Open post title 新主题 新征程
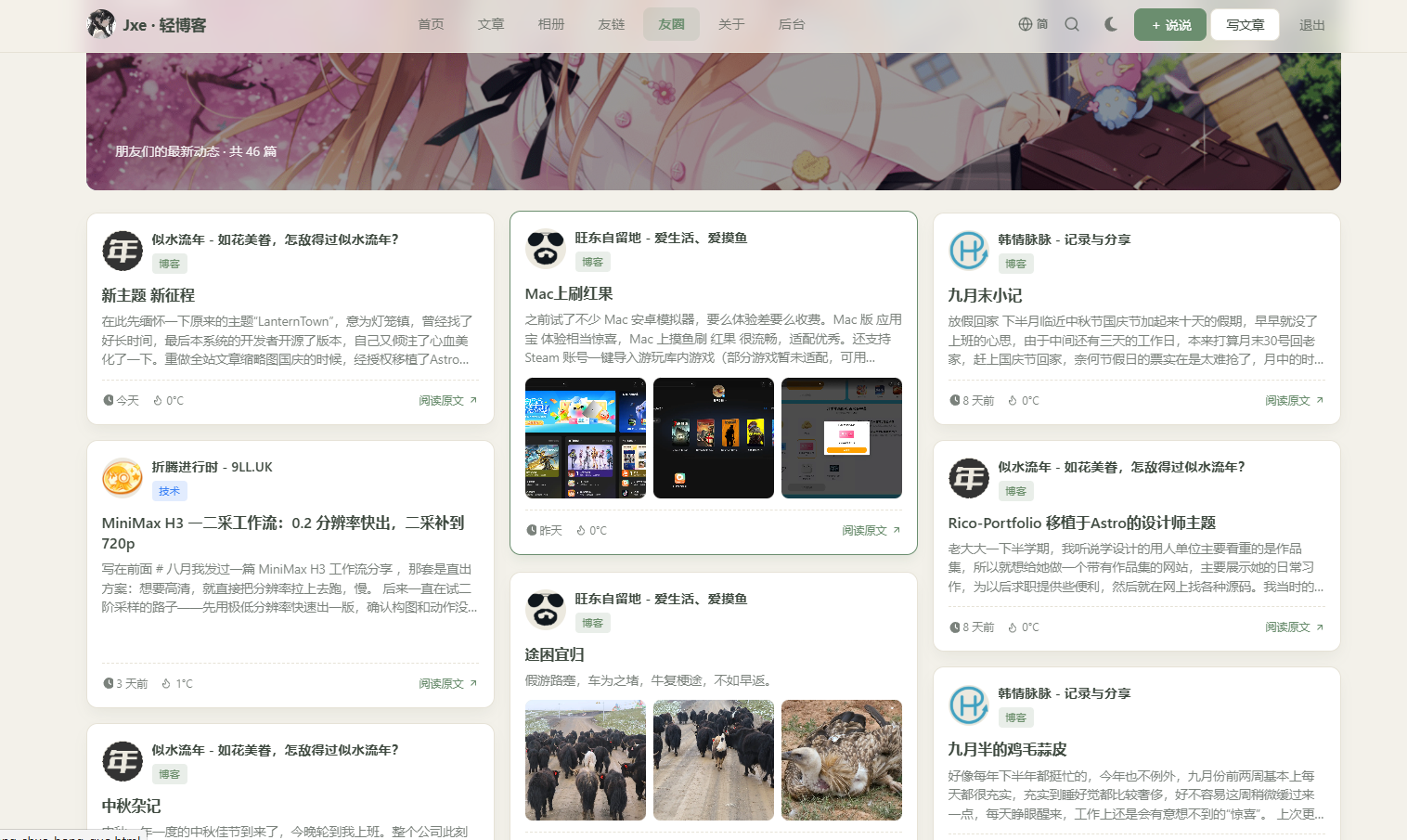Image resolution: width=1407 pixels, height=840 pixels. pyautogui.click(x=148, y=295)
